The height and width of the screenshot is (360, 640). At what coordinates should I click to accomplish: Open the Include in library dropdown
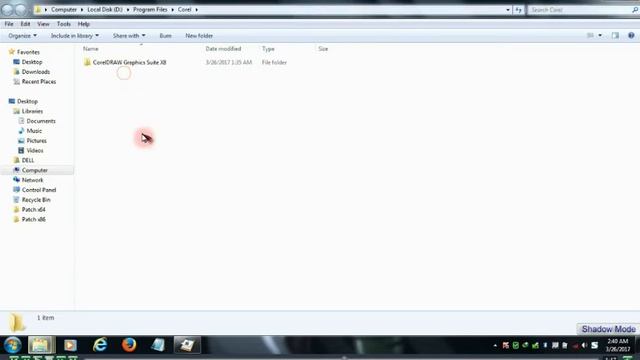(75, 36)
